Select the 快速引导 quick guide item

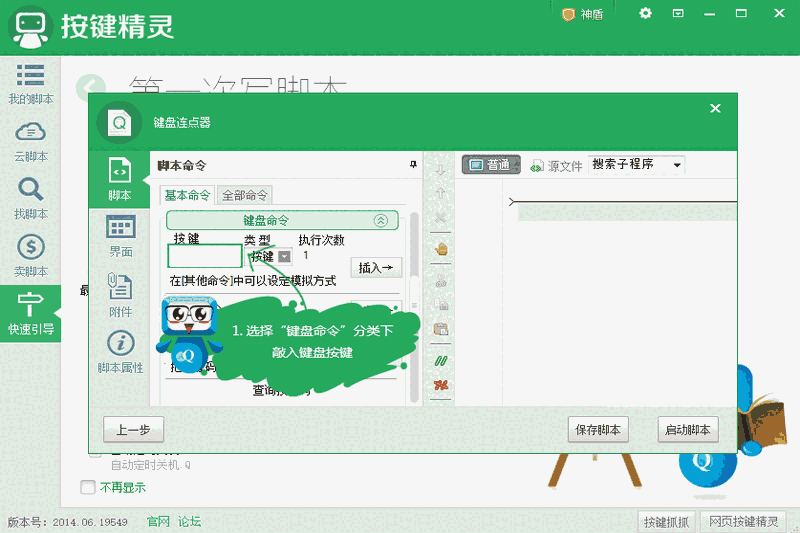[x=31, y=314]
